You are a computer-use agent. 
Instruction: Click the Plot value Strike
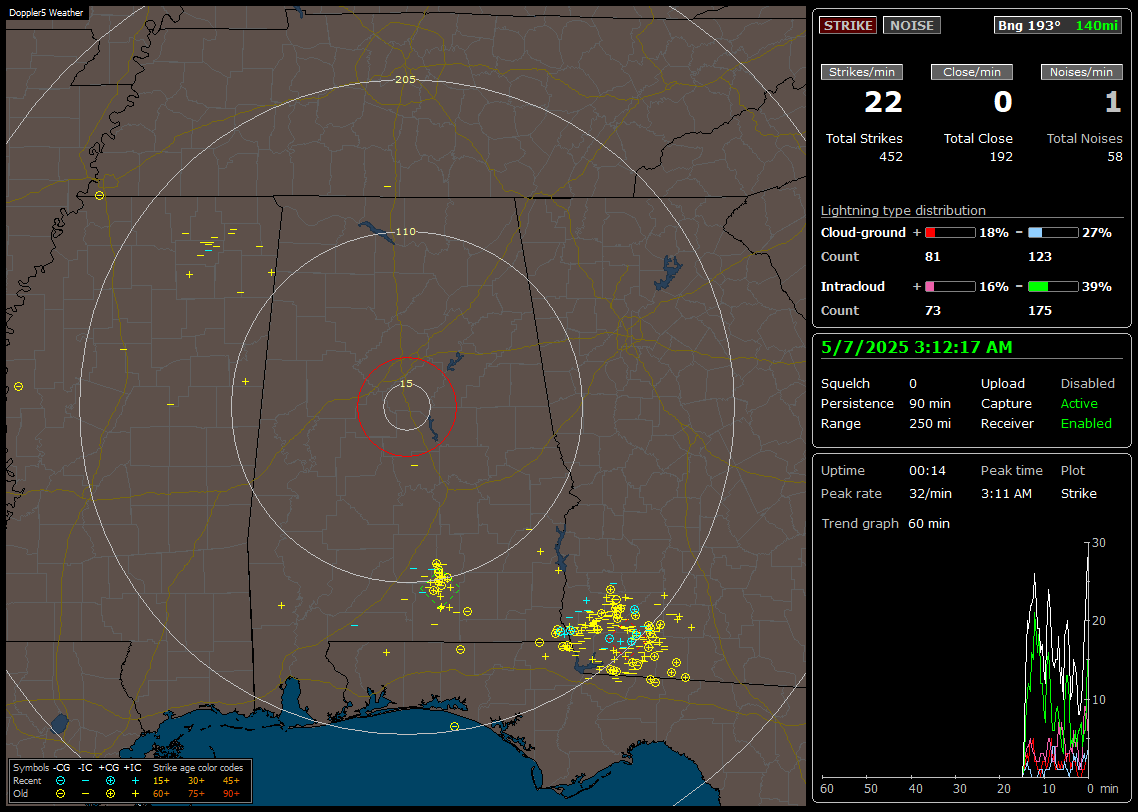(x=1078, y=493)
